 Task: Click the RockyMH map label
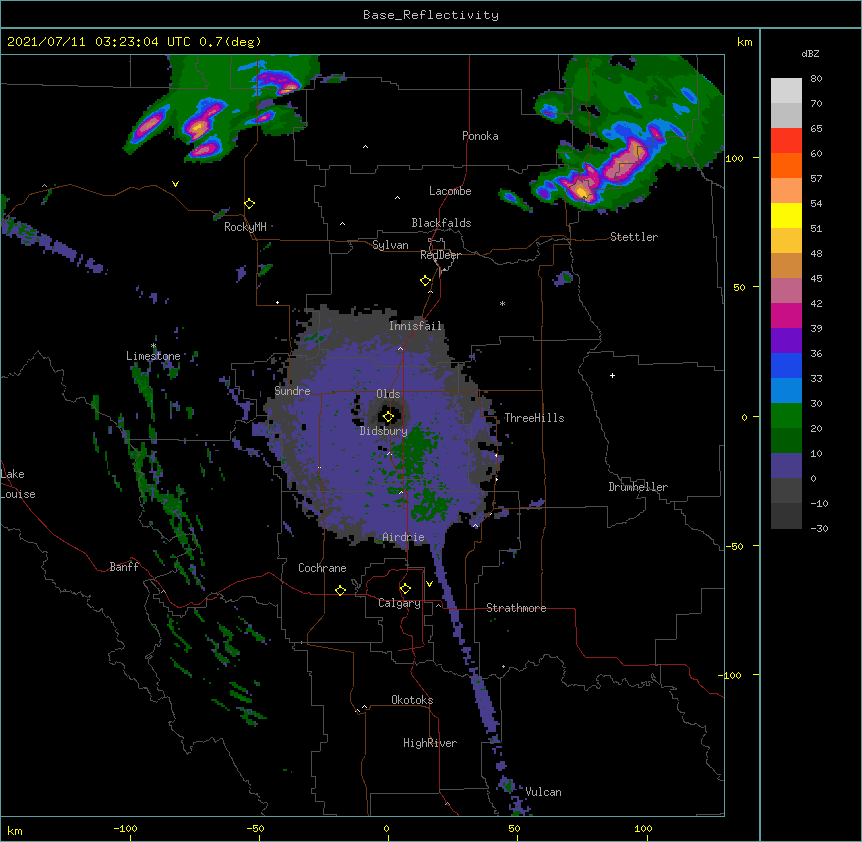(x=245, y=227)
